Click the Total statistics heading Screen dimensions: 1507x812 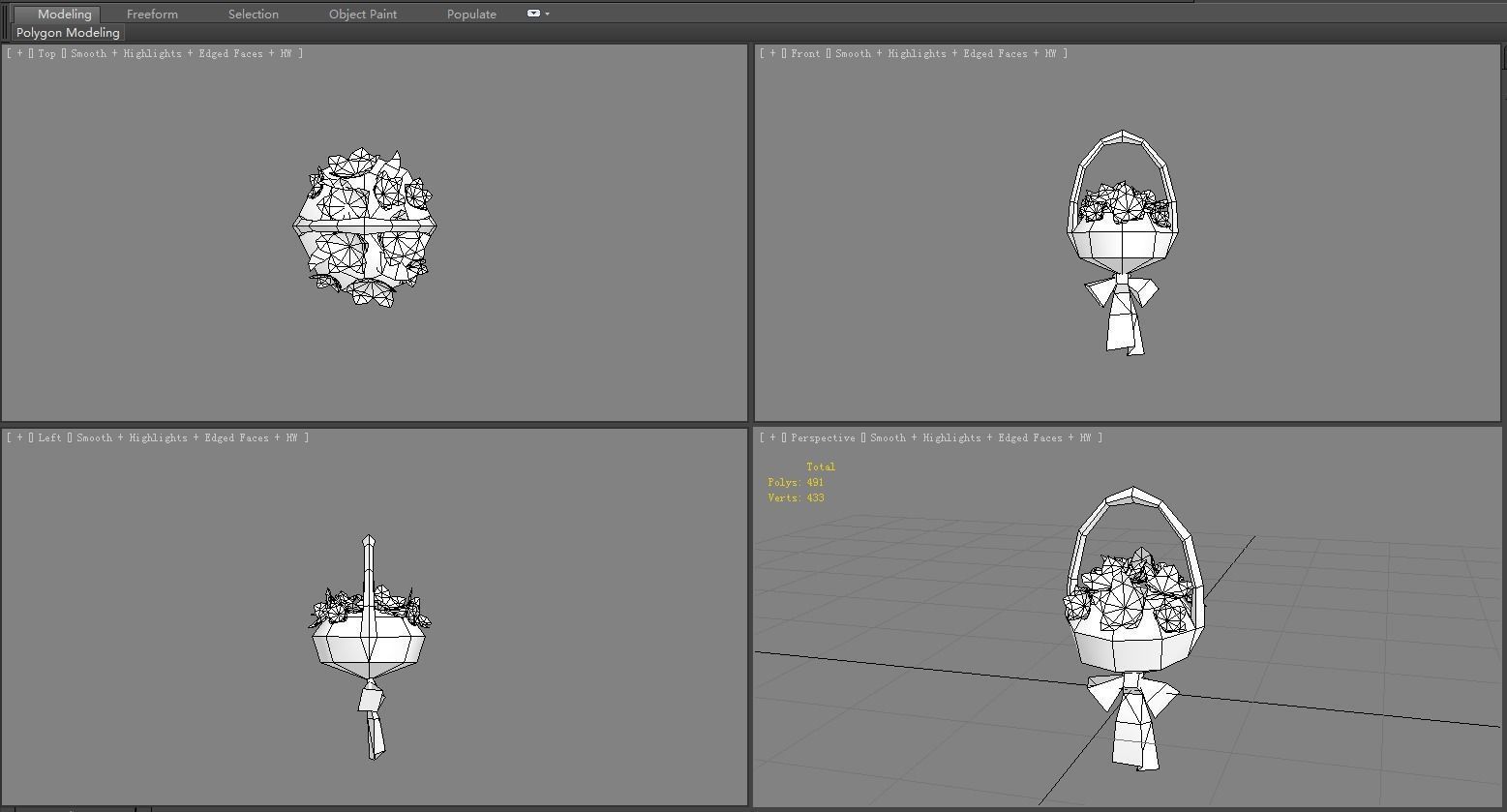click(820, 466)
